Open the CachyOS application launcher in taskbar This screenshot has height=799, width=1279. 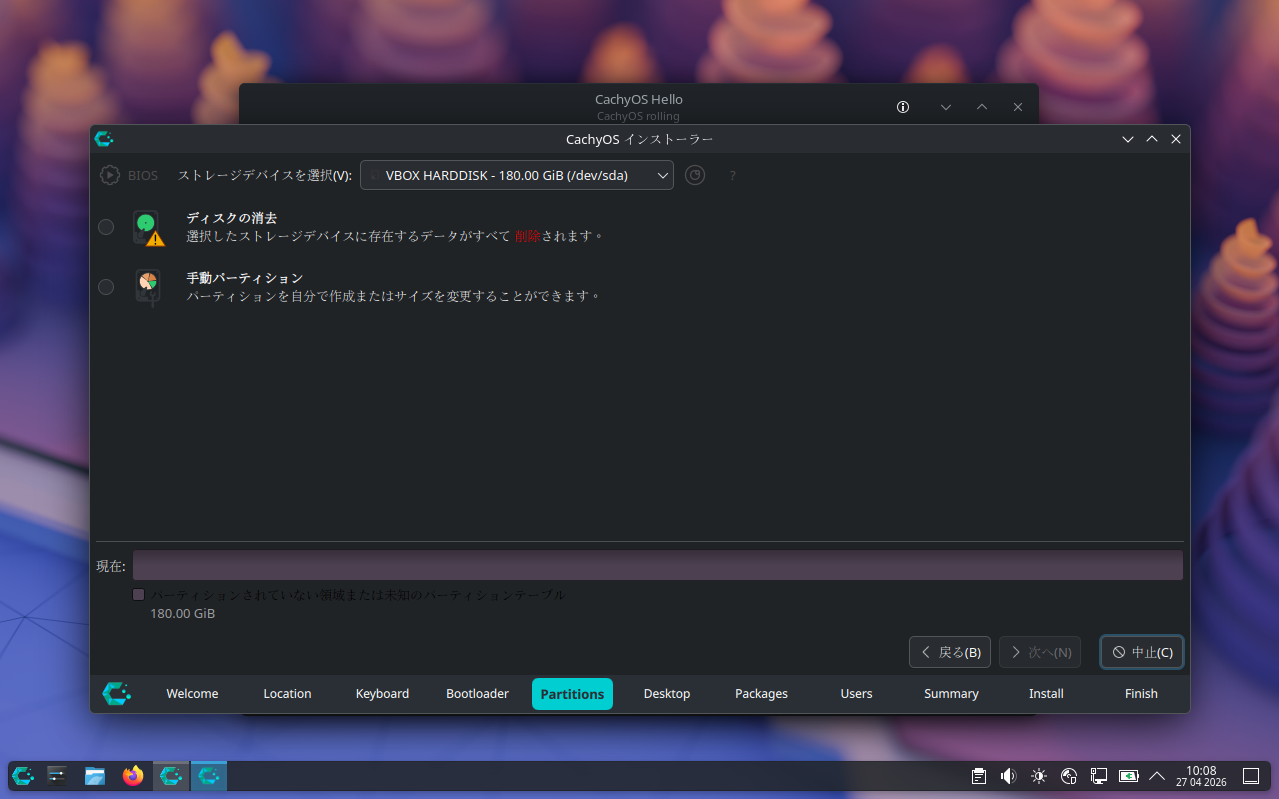(23, 775)
